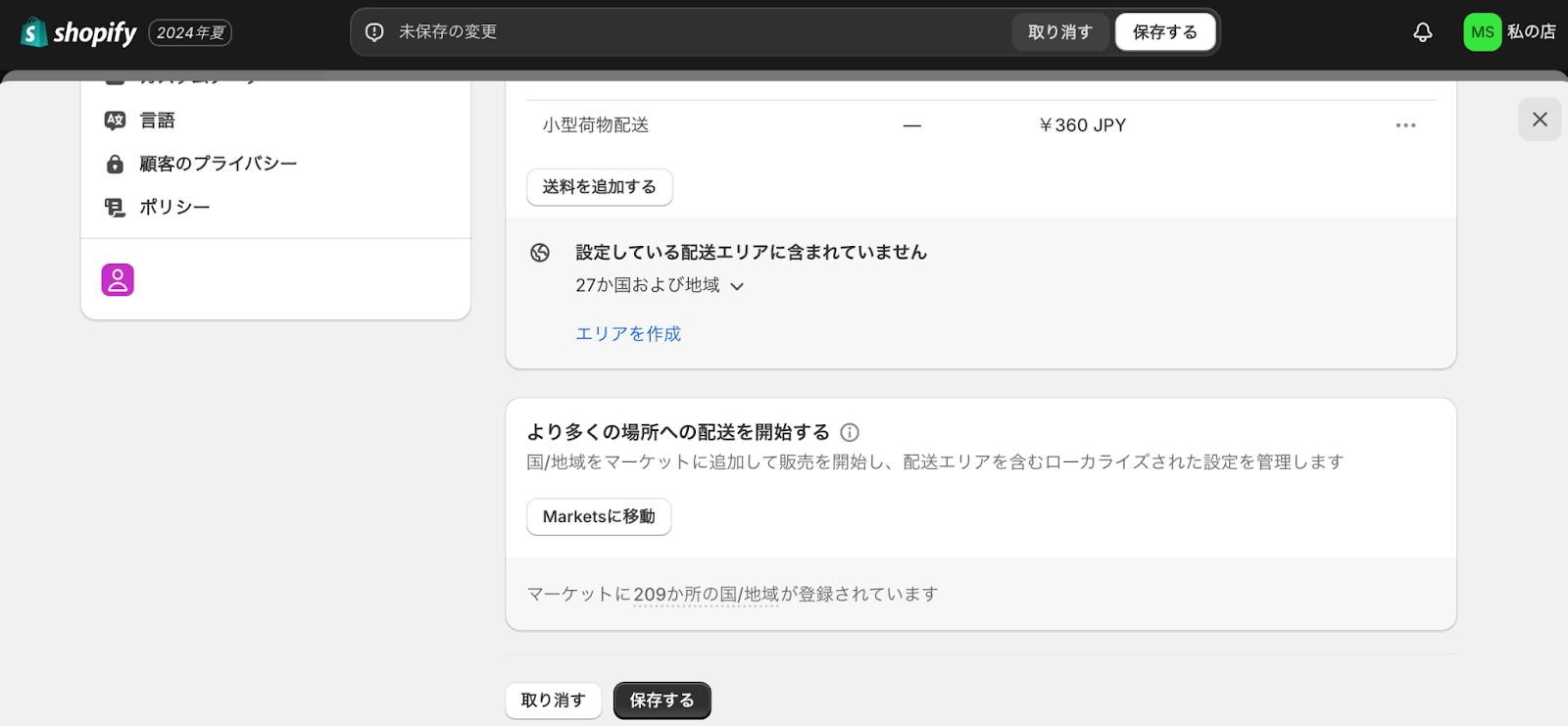Click the 設定している配送エリアに含まれていません heading
Screen dimensions: 1568x726
(x=752, y=253)
